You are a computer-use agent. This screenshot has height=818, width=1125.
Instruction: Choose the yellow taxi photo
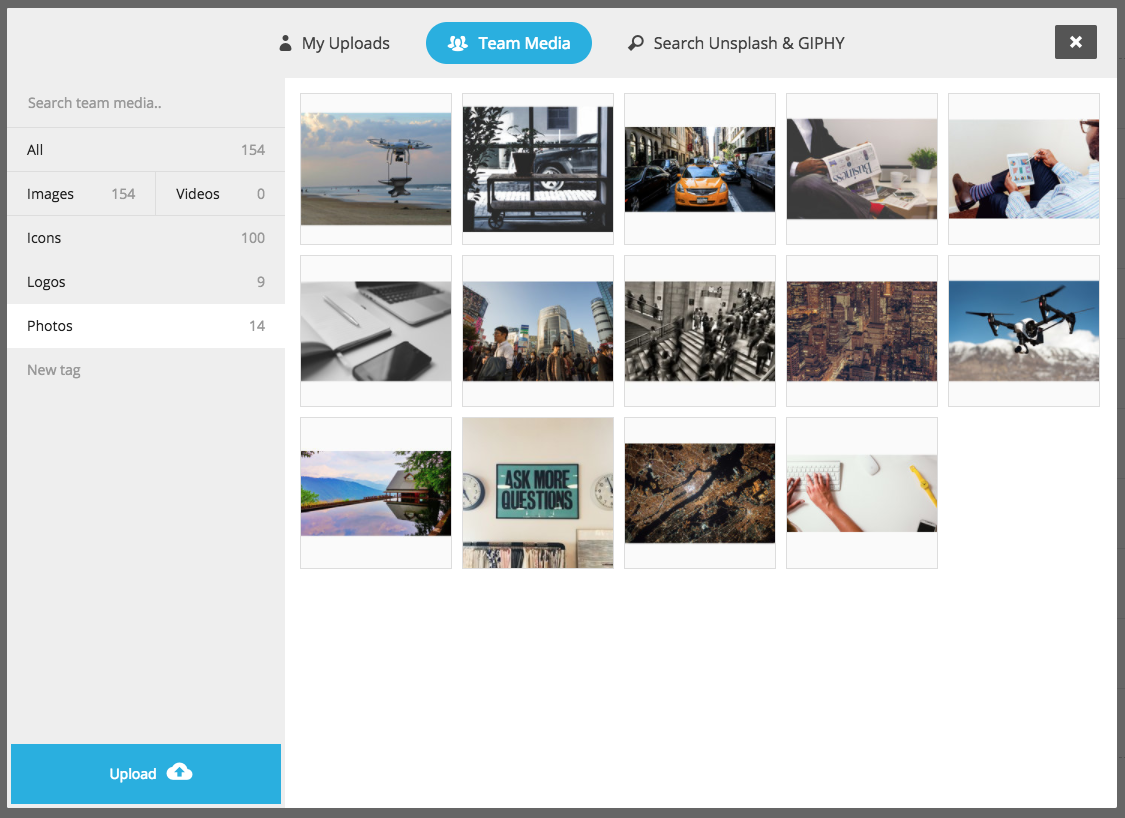point(700,168)
